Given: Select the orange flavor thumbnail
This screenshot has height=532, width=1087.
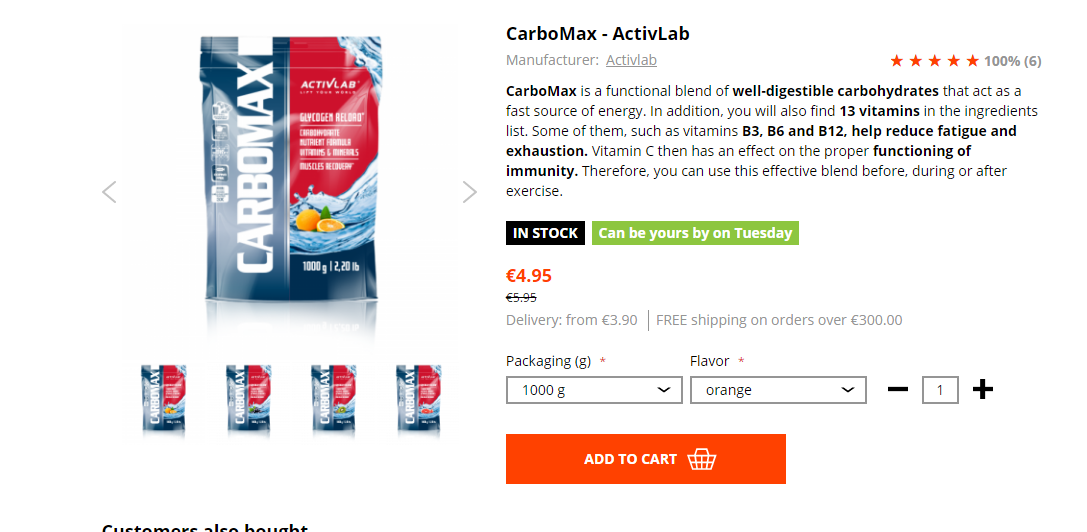Looking at the screenshot, I should point(164,400).
